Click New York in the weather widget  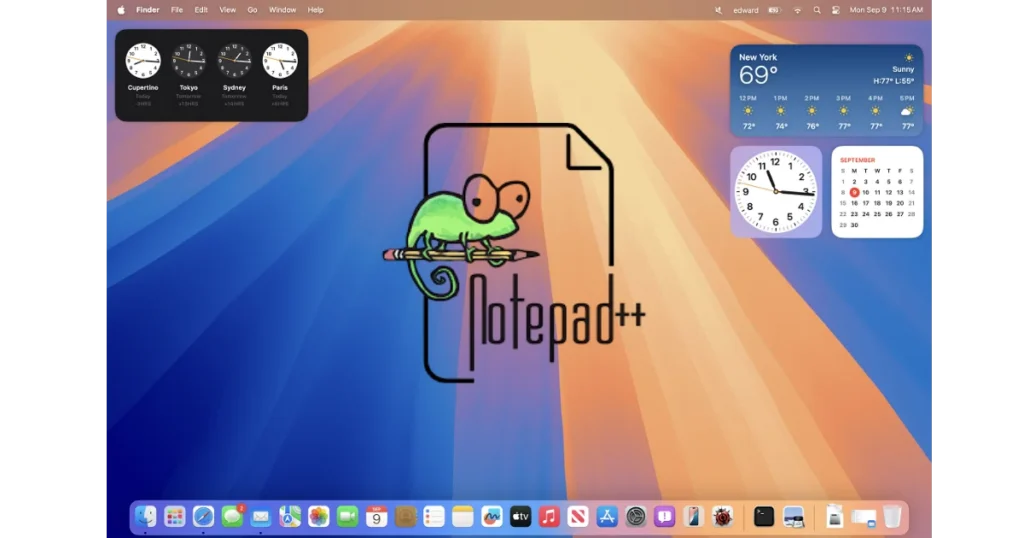tap(758, 57)
